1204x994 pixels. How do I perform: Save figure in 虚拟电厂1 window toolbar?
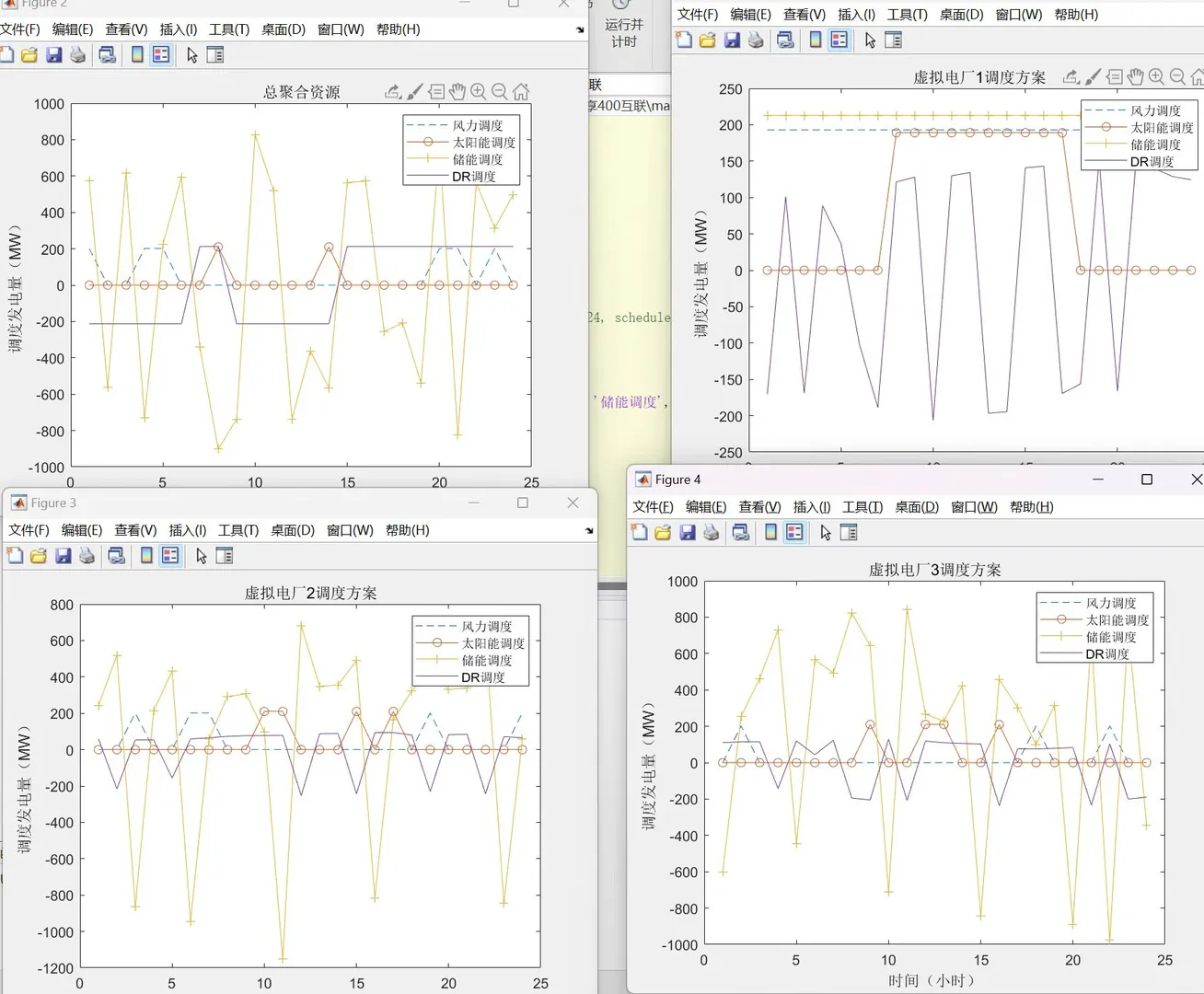tap(733, 40)
